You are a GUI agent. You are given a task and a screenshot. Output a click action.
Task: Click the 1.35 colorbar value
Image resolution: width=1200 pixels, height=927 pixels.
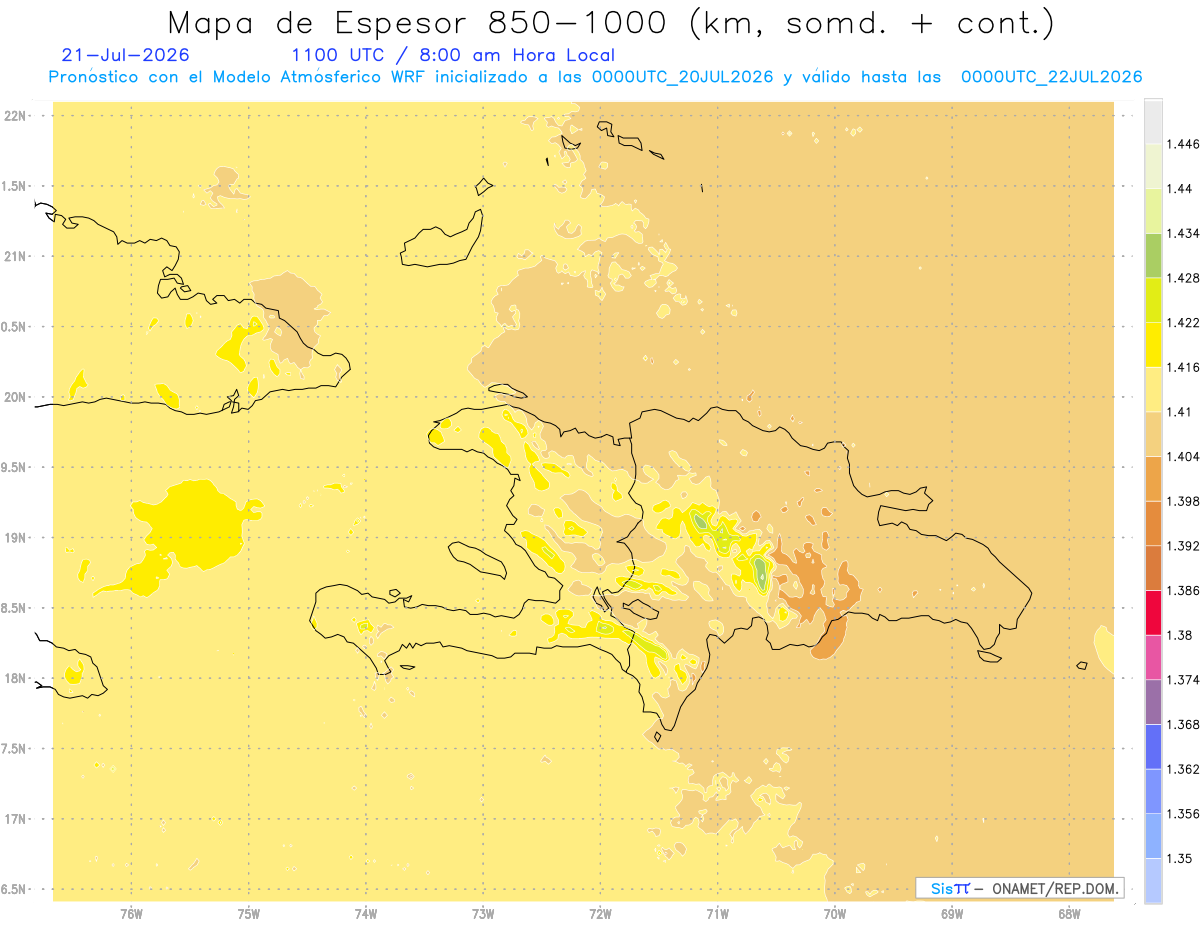[1179, 858]
